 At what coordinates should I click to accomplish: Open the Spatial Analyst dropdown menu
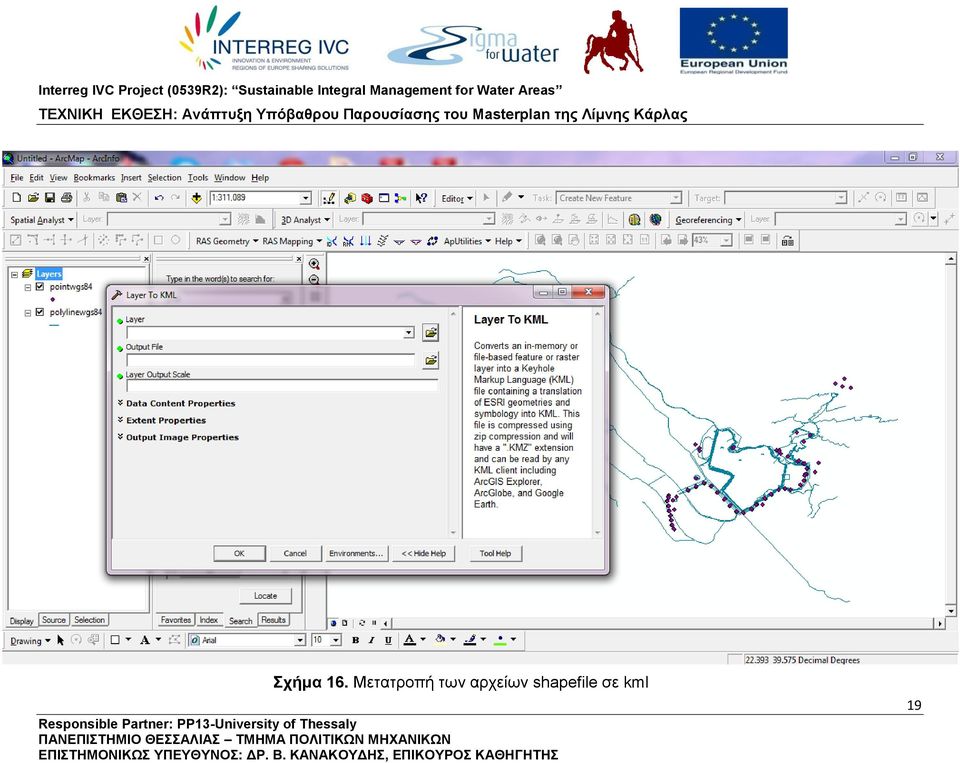point(42,219)
